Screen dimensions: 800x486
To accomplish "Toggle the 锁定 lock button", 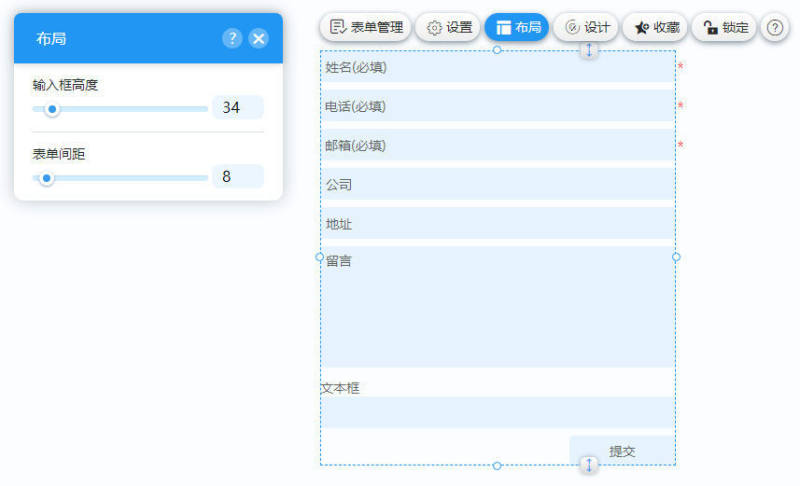I will 725,28.
